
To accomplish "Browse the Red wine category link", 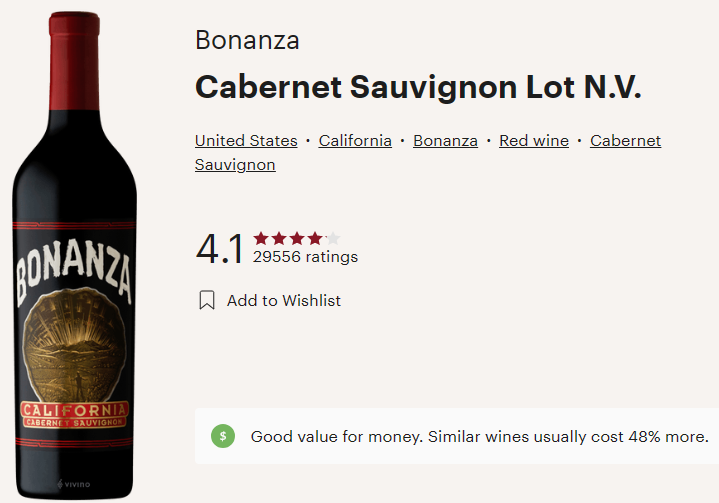I will (534, 141).
